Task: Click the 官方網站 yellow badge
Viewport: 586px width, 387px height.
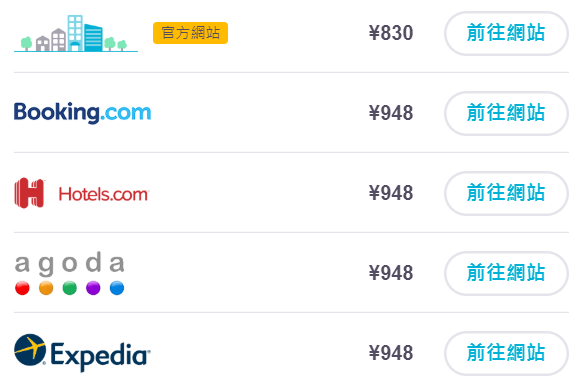Action: coord(190,33)
